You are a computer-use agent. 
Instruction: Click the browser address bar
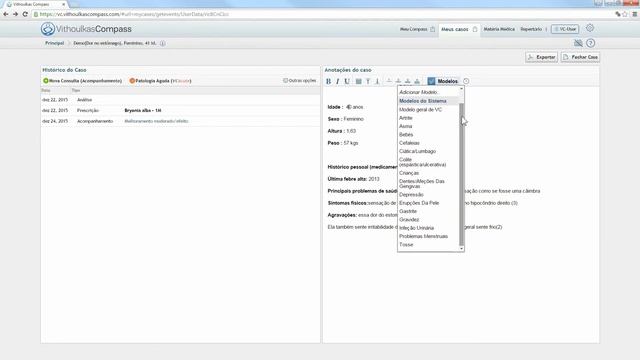322,14
